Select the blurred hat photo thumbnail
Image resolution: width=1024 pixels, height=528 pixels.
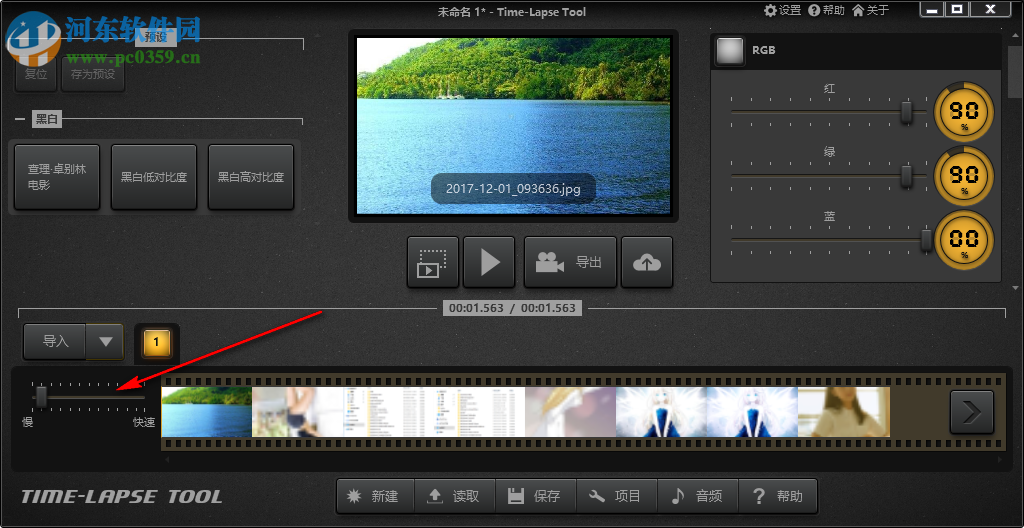point(571,412)
